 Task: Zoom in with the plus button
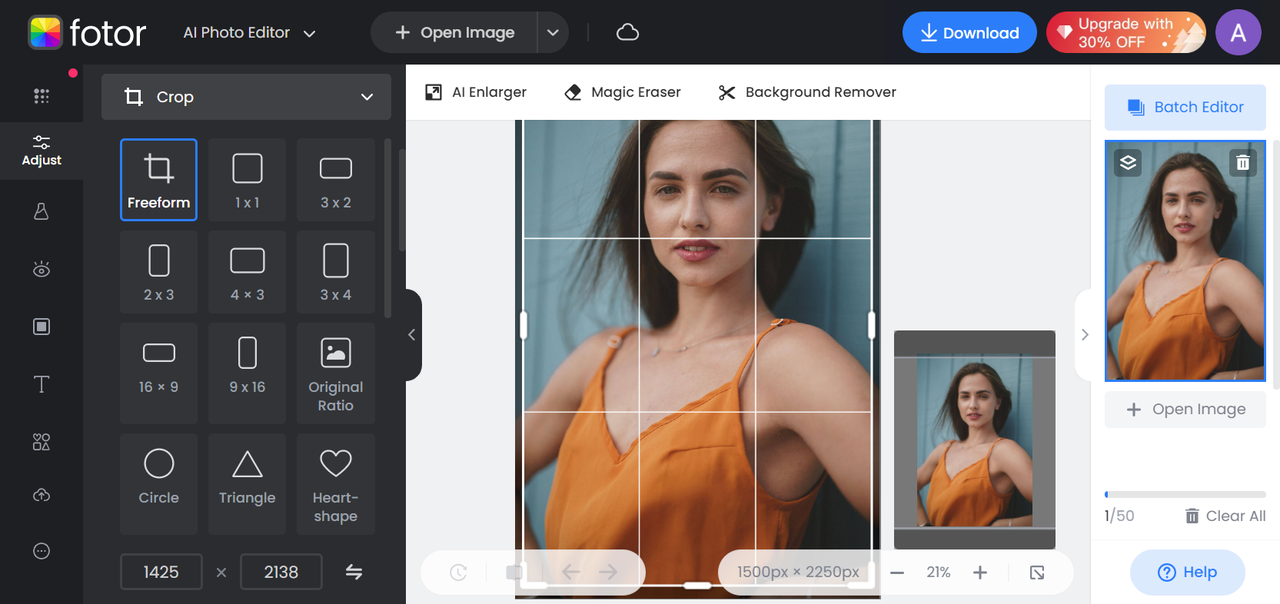pos(980,573)
